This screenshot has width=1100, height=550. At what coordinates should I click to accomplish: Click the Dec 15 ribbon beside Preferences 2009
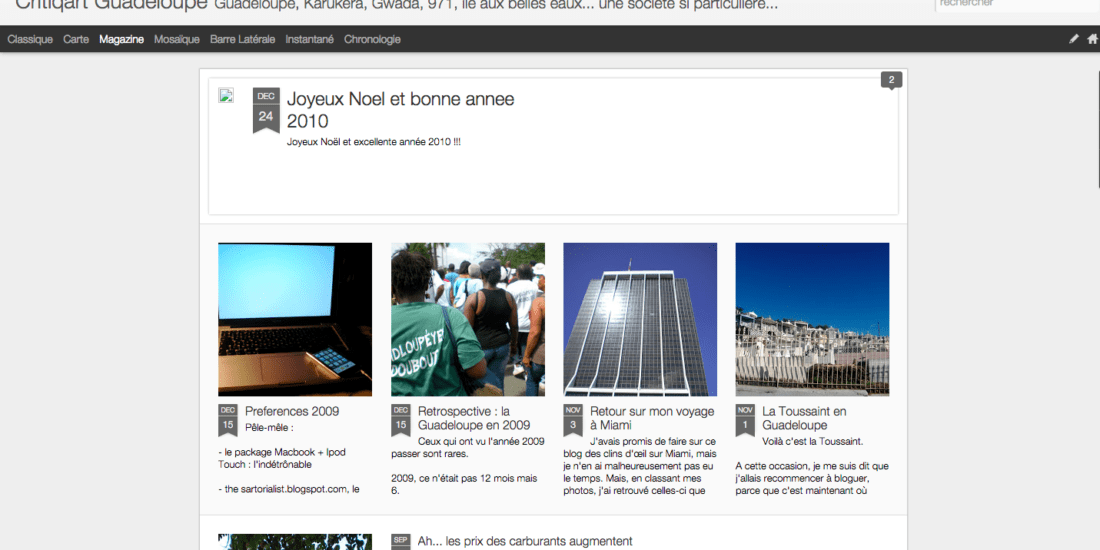[228, 419]
